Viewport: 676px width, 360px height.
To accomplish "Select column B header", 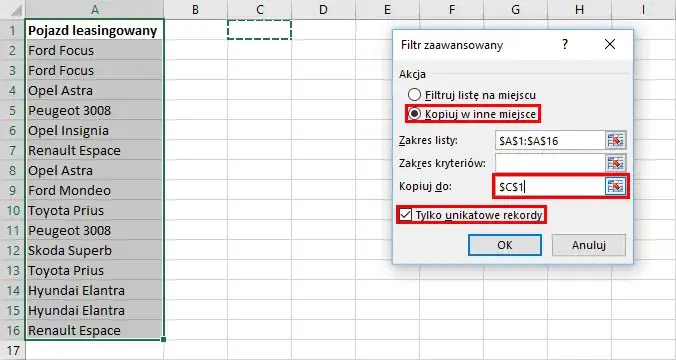I will (195, 9).
